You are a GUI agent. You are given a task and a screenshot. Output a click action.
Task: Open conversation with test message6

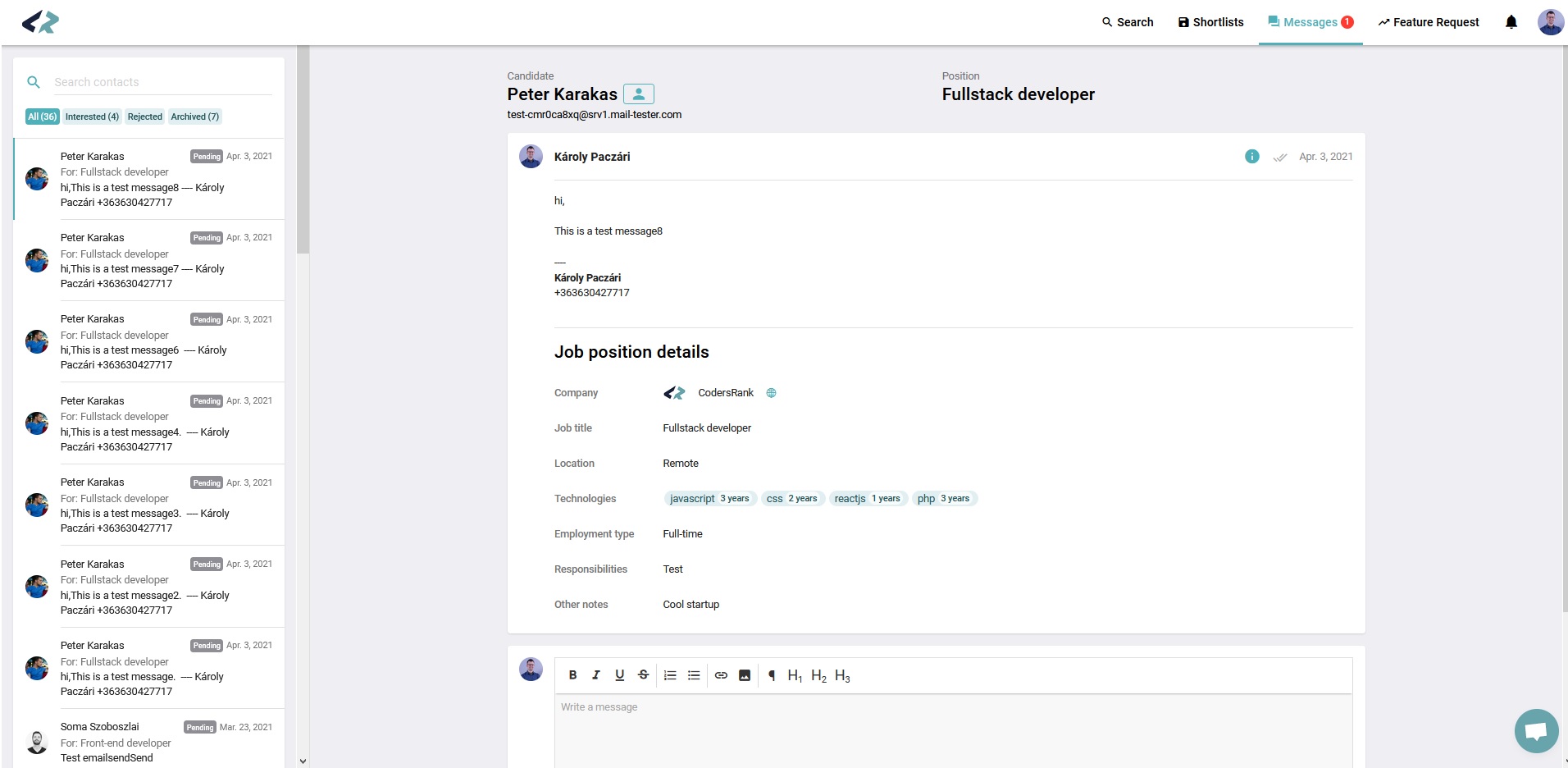click(149, 341)
